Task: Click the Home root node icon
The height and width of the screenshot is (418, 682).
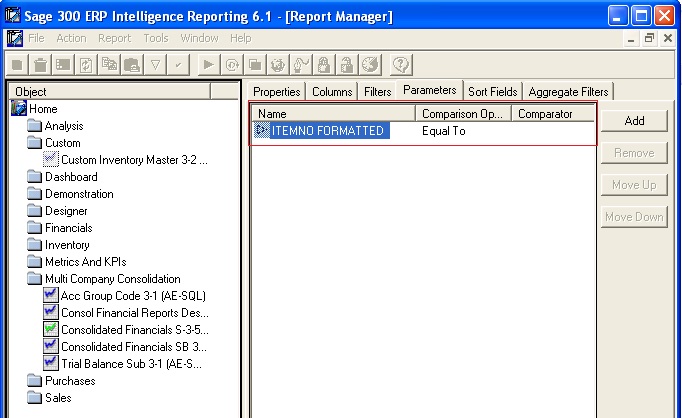Action: pos(19,108)
